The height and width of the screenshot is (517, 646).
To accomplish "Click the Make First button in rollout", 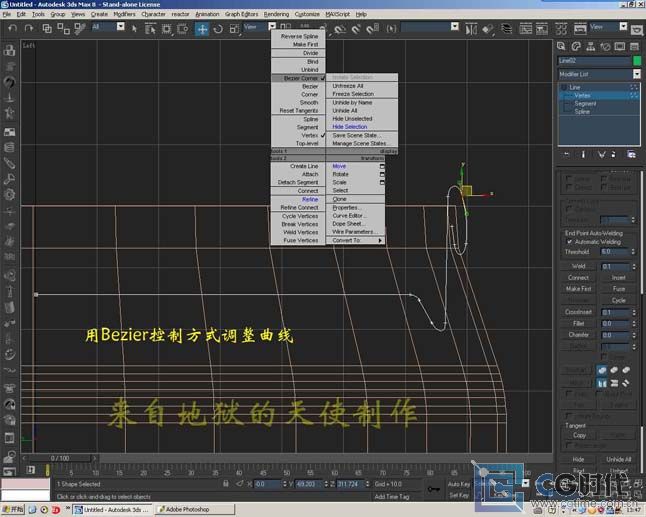I will (x=578, y=289).
